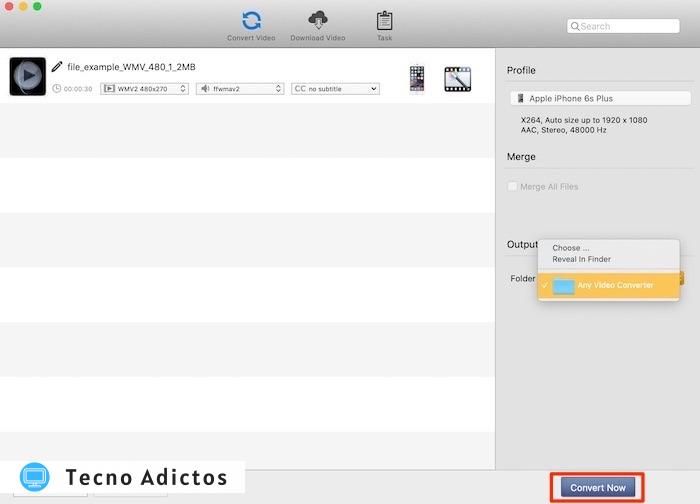Image resolution: width=700 pixels, height=504 pixels.
Task: Click inside the Search field
Action: 630,27
